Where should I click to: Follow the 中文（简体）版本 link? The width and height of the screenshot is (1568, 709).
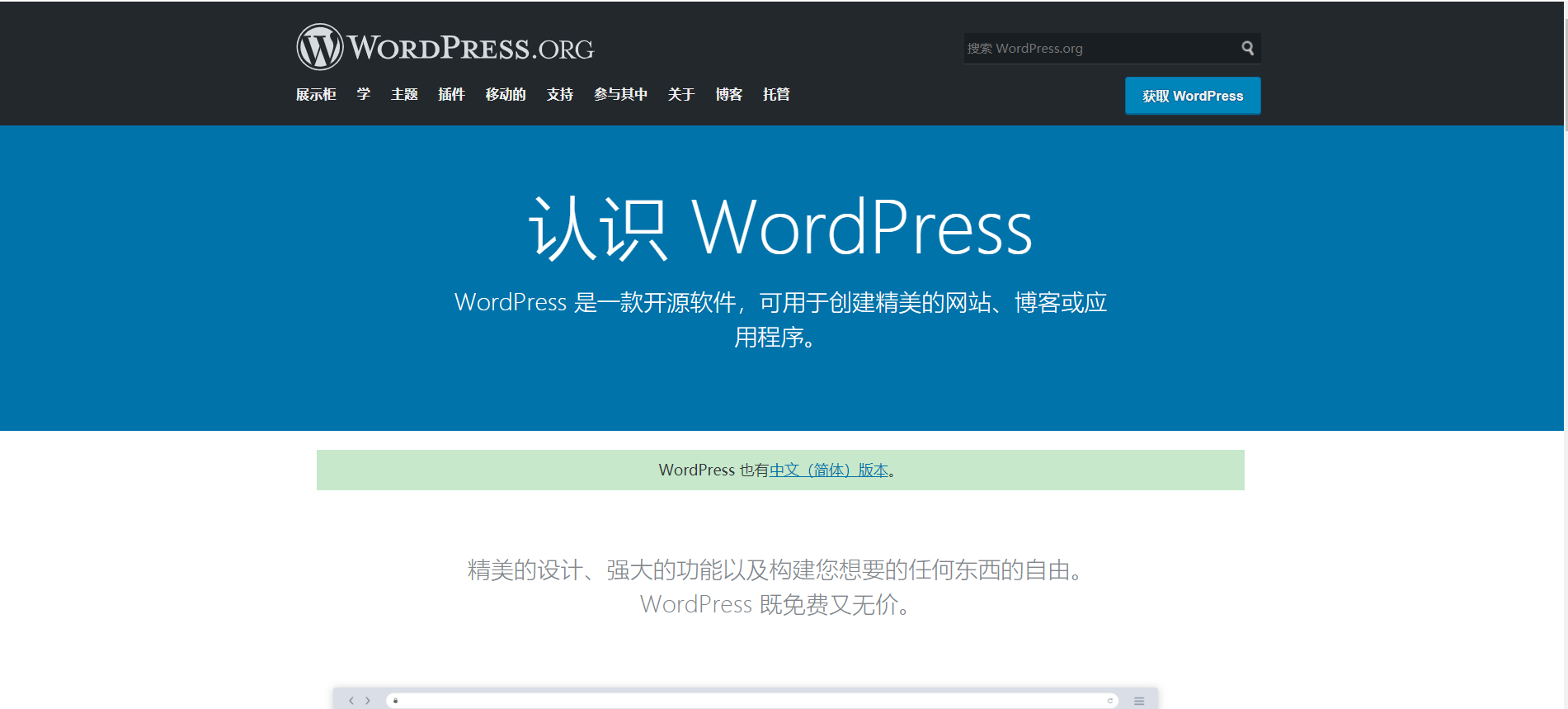pyautogui.click(x=829, y=470)
